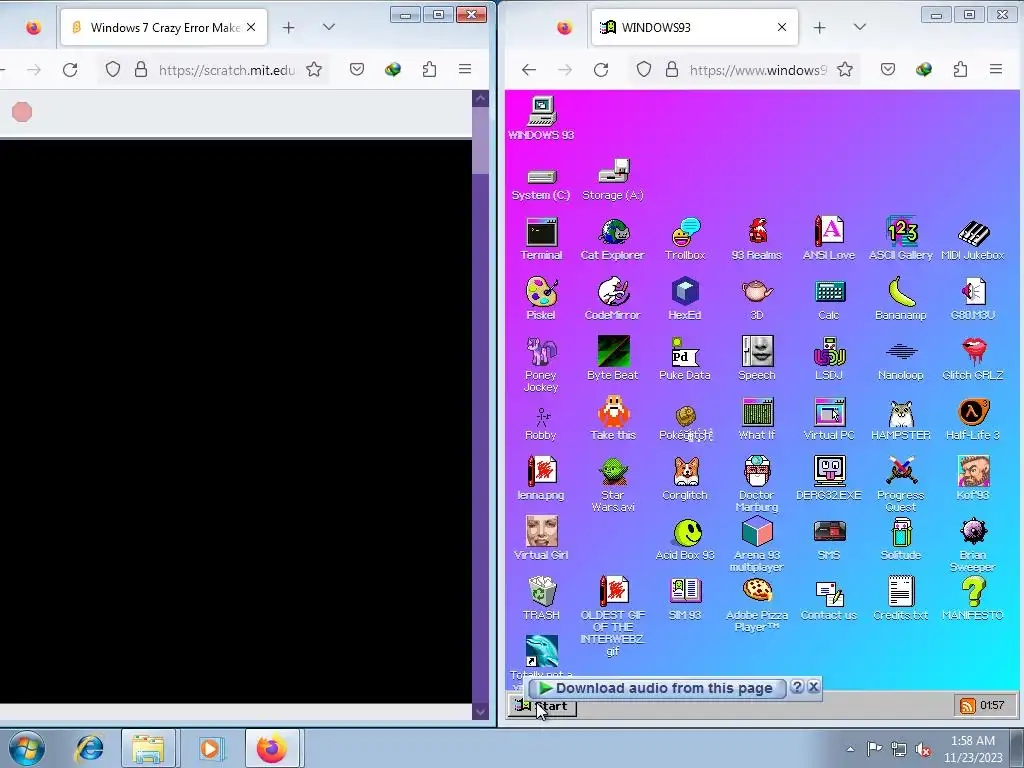Viewport: 1024px width, 768px height.
Task: Open the Glitch GRLZ lips icon
Action: click(x=972, y=358)
